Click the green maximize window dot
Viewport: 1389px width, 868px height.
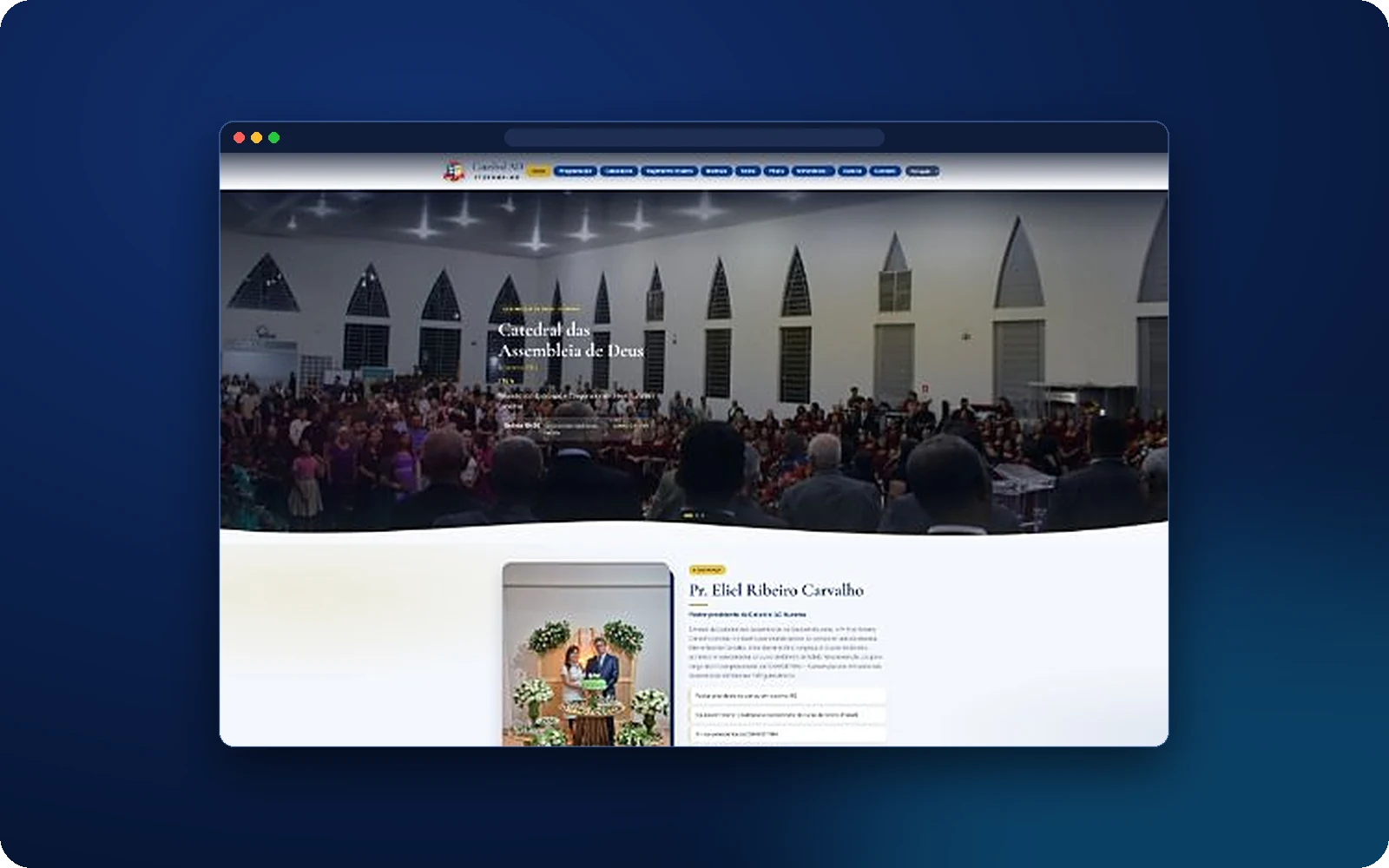tap(273, 138)
